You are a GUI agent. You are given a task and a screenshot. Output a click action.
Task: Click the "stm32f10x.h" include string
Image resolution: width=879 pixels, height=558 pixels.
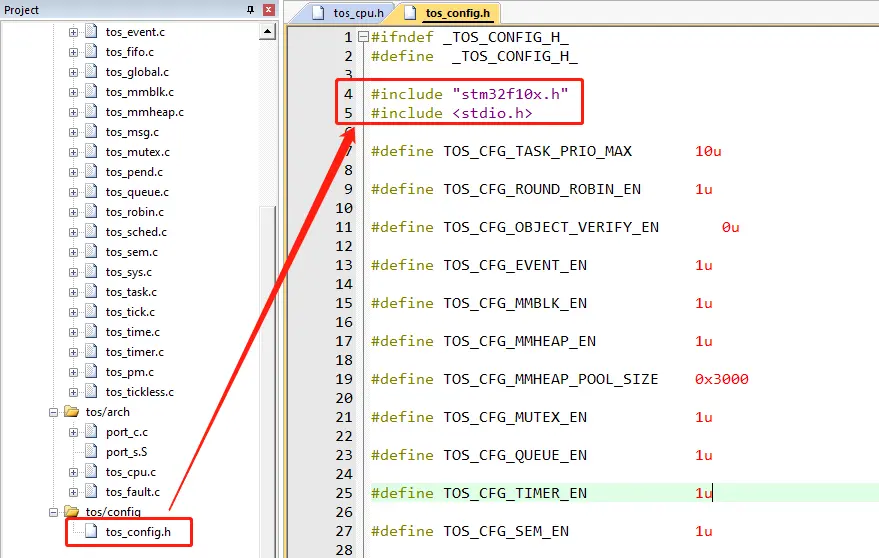click(510, 94)
